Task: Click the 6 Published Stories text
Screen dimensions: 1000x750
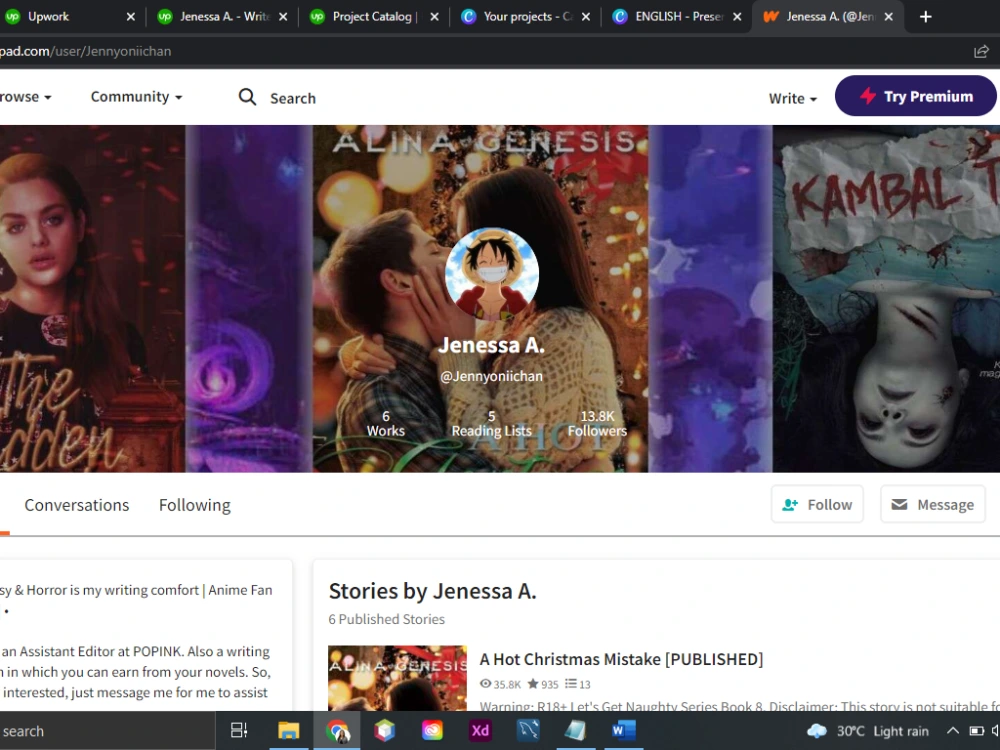Action: tap(386, 619)
